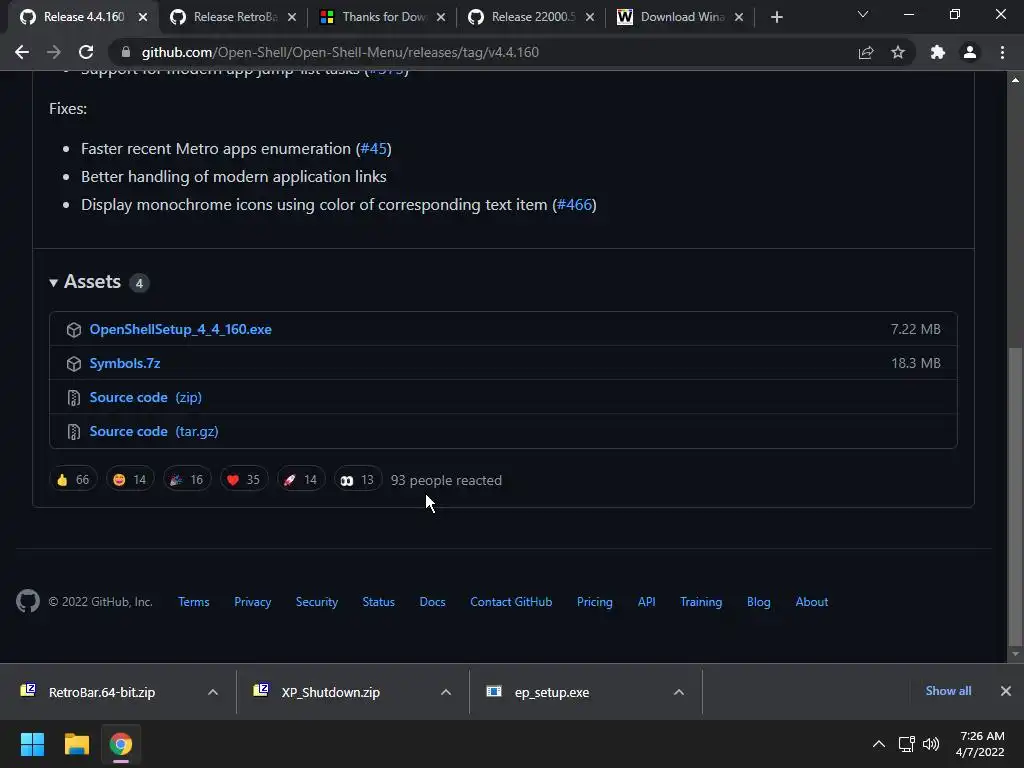Click the browser forward arrow

[54, 52]
